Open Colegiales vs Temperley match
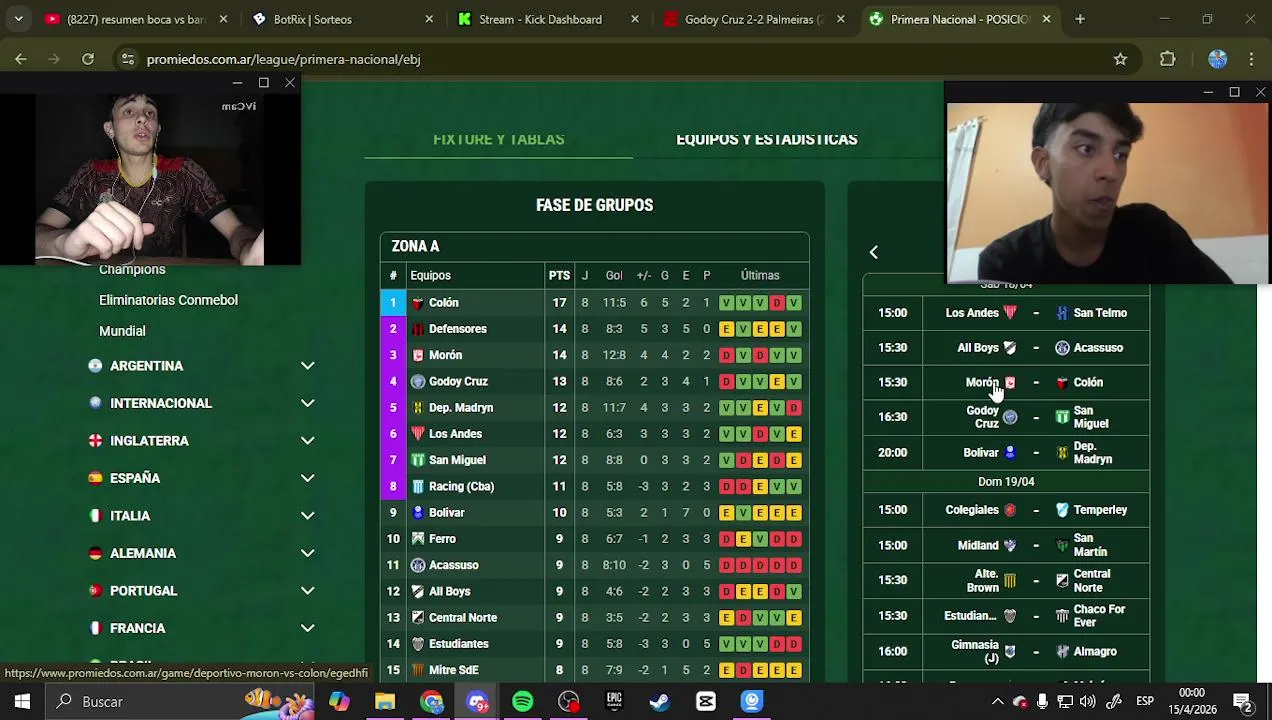Viewport: 1272px width, 720px height. tap(1006, 510)
